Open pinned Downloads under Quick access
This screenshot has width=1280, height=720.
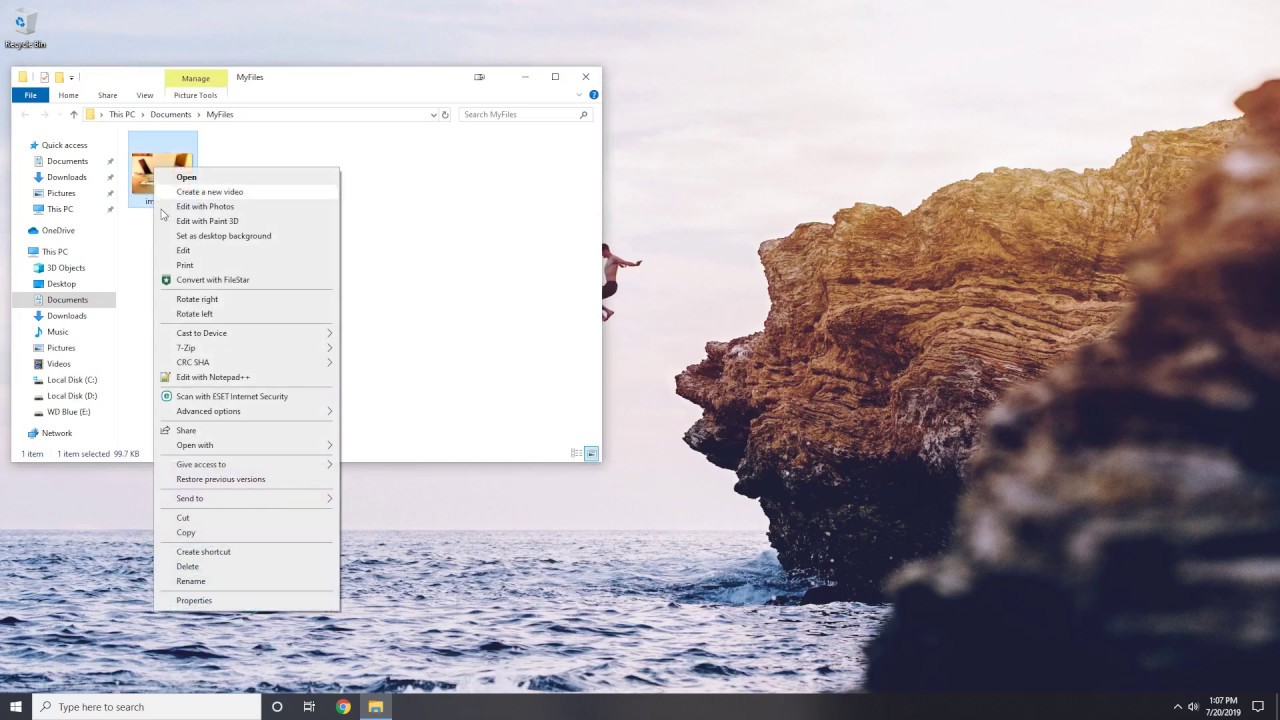pos(67,177)
